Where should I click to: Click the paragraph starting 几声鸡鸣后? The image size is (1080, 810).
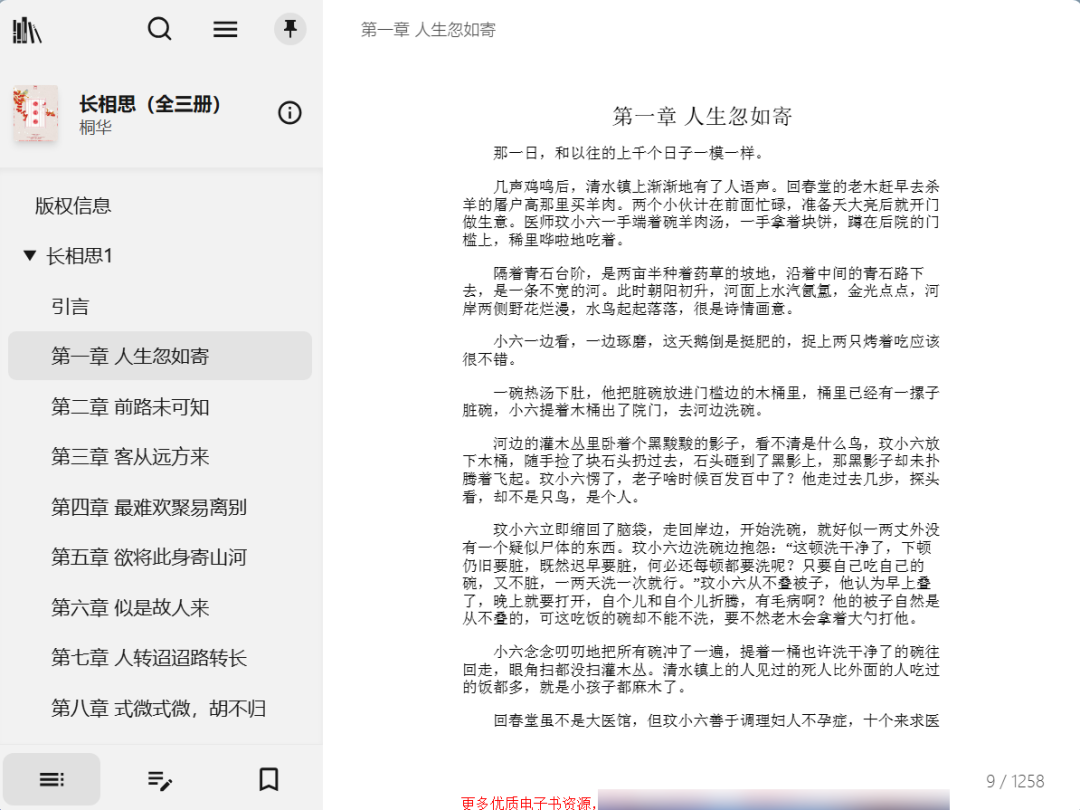(x=700, y=213)
